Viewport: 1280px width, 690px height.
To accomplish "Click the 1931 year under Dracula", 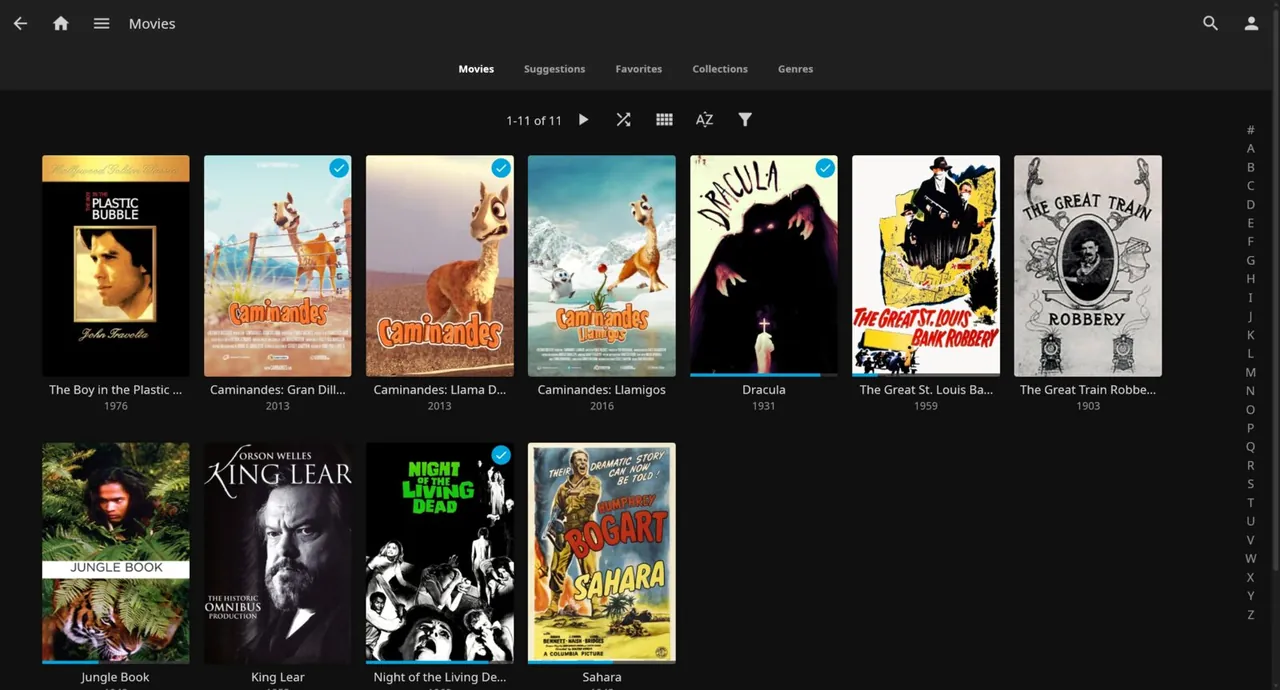I will point(764,406).
